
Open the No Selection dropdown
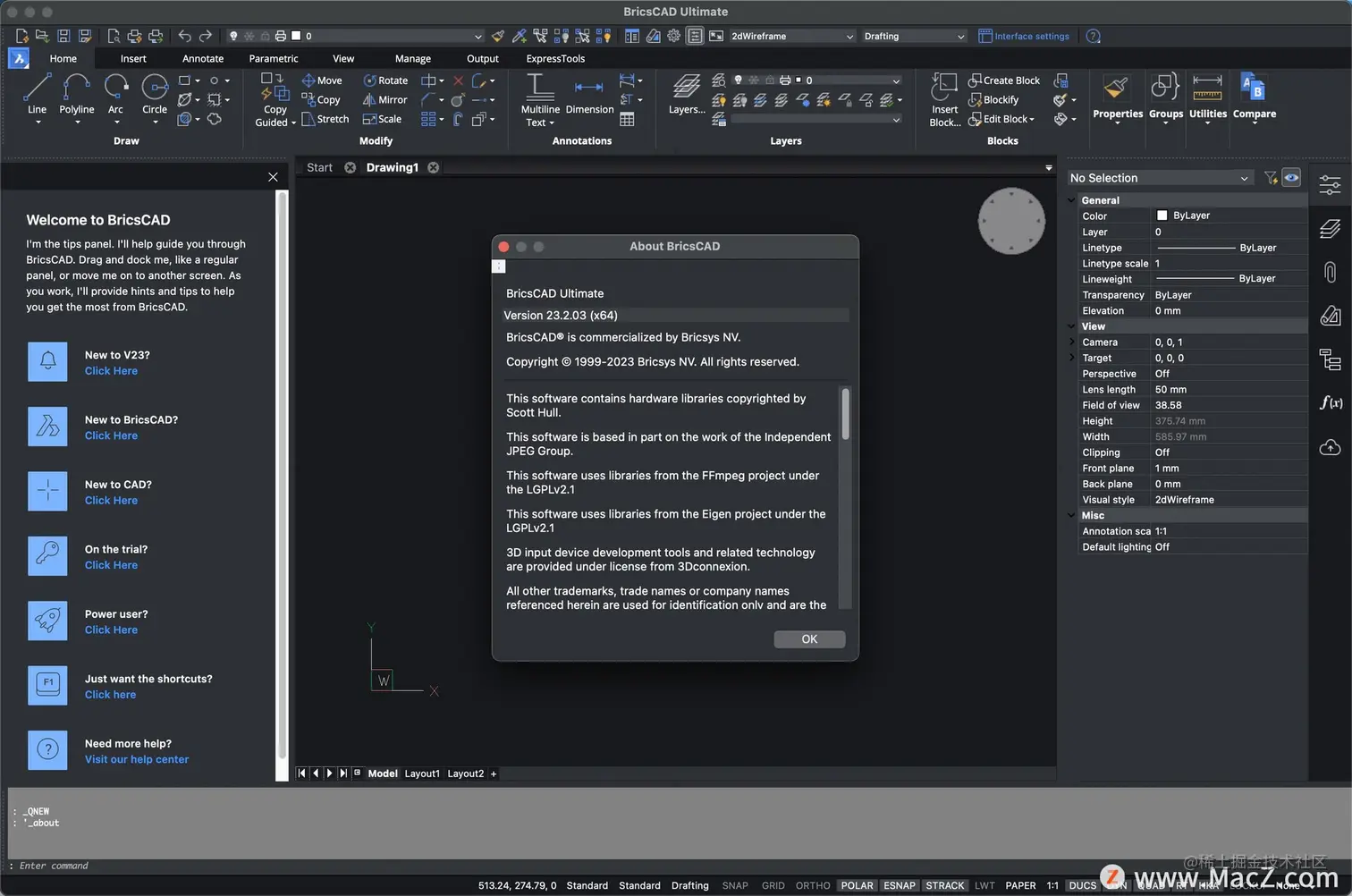coord(1159,178)
